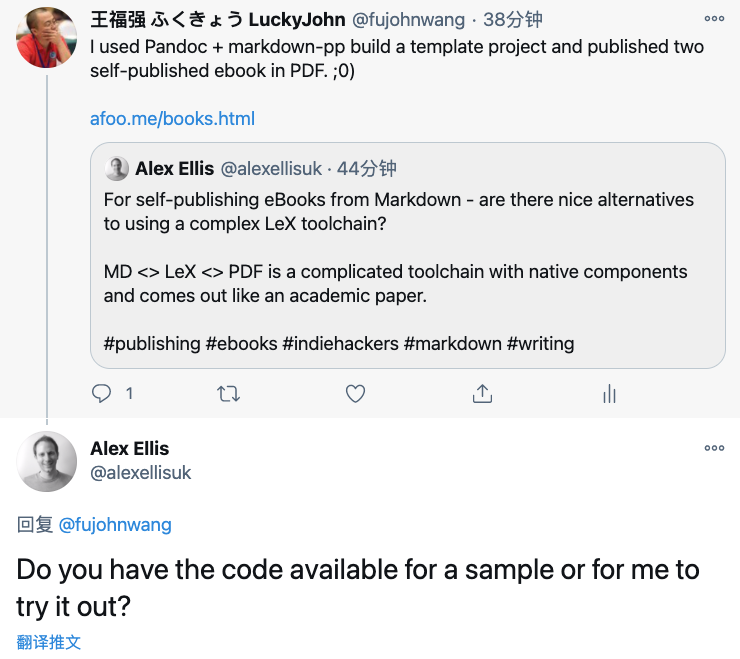This screenshot has width=740, height=659.
Task: Click the small Alex Ellis quoted avatar
Action: coord(117,169)
